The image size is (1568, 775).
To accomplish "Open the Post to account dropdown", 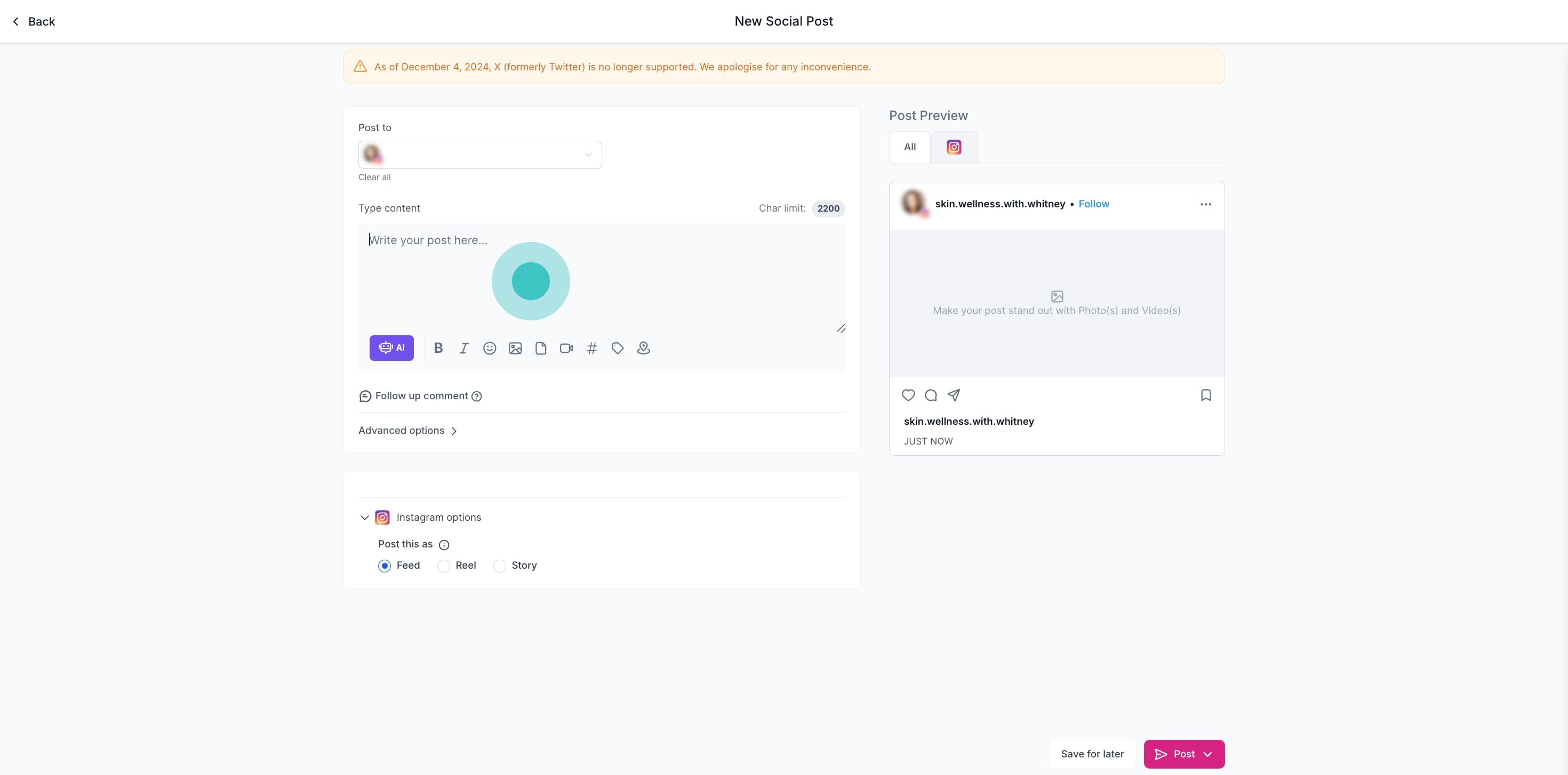I will (479, 155).
